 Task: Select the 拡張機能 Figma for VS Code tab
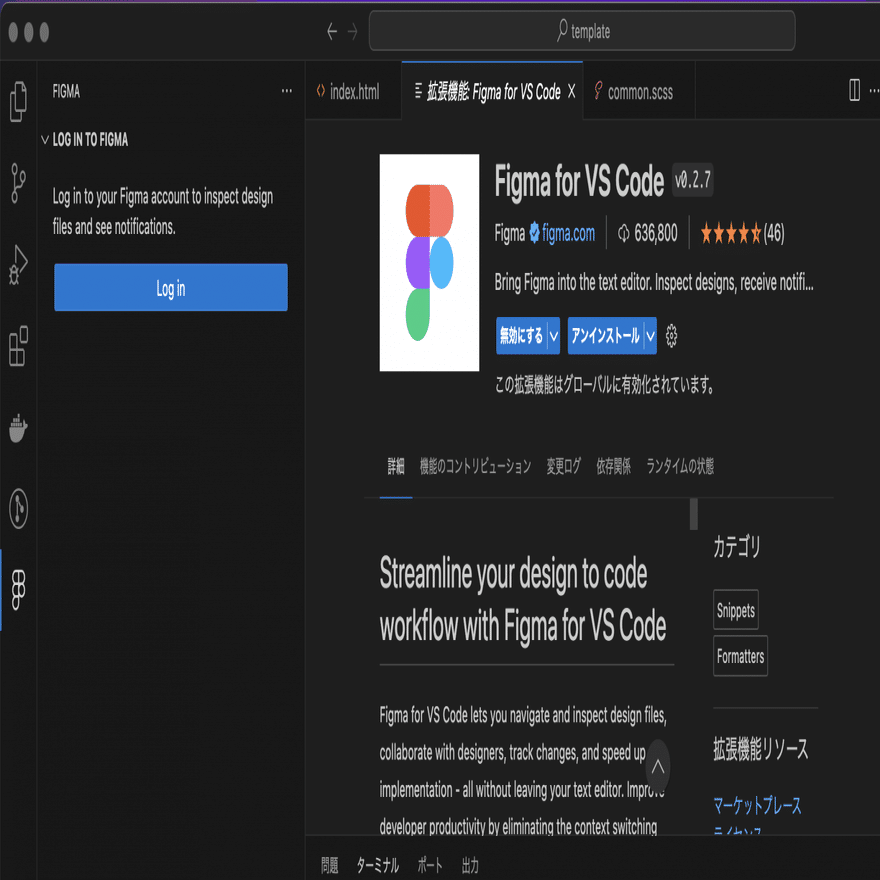(492, 91)
